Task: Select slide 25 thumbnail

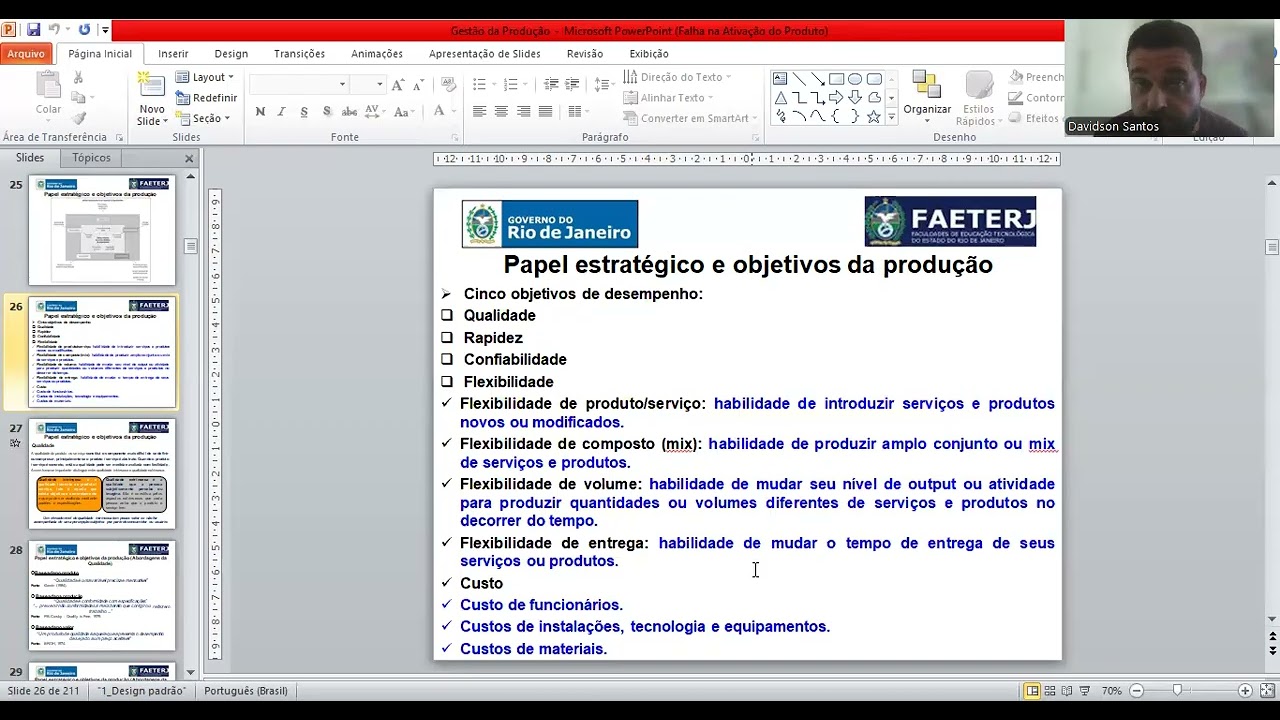Action: click(x=102, y=230)
